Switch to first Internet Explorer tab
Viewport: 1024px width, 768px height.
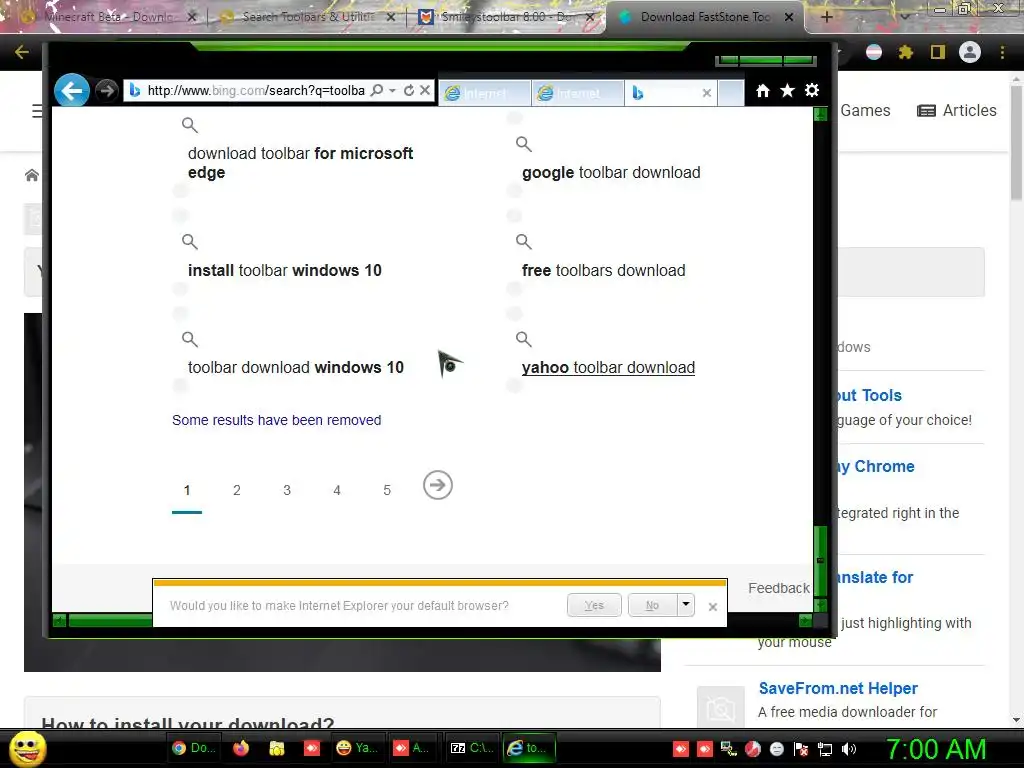[485, 93]
